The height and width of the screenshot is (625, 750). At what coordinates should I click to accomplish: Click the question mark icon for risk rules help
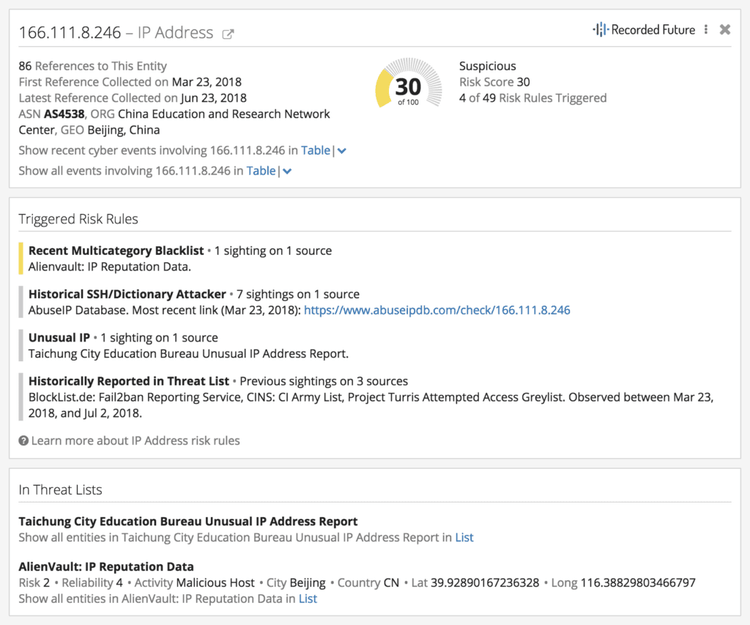point(24,441)
